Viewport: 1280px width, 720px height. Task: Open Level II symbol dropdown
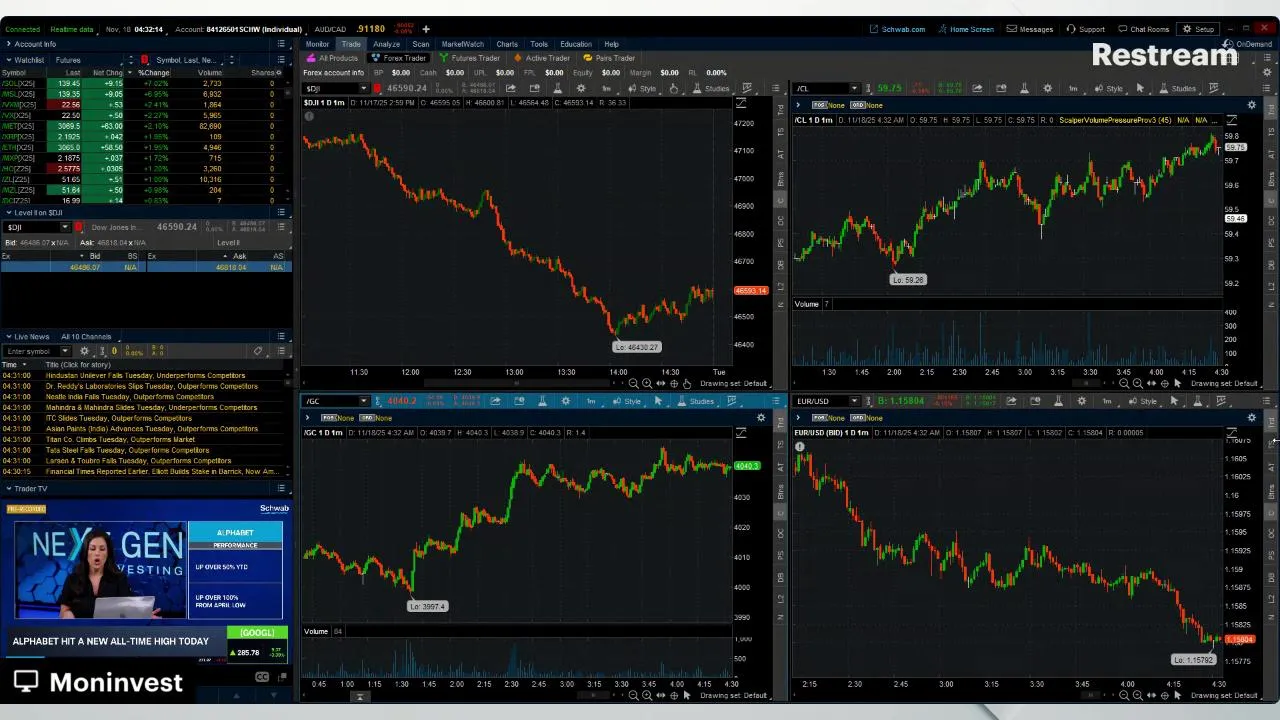point(64,227)
